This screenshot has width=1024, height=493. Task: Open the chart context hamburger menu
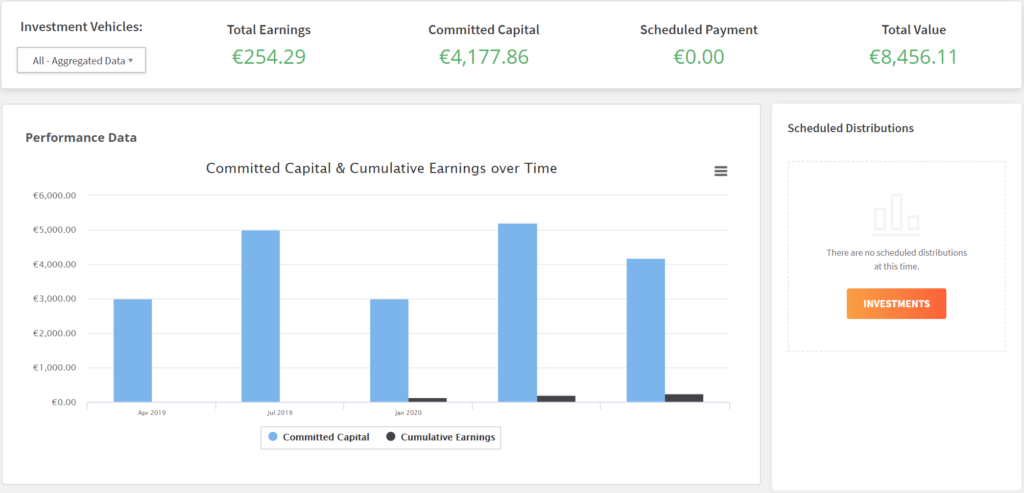pyautogui.click(x=720, y=171)
